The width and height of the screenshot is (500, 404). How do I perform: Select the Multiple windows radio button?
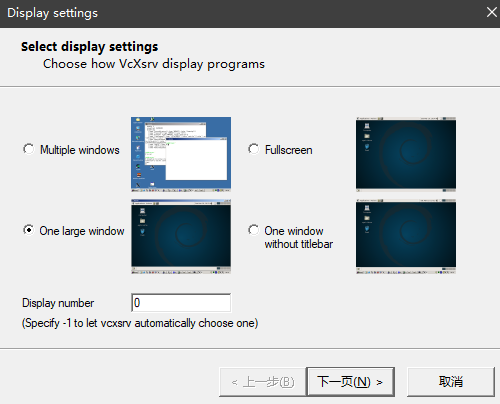(29, 149)
